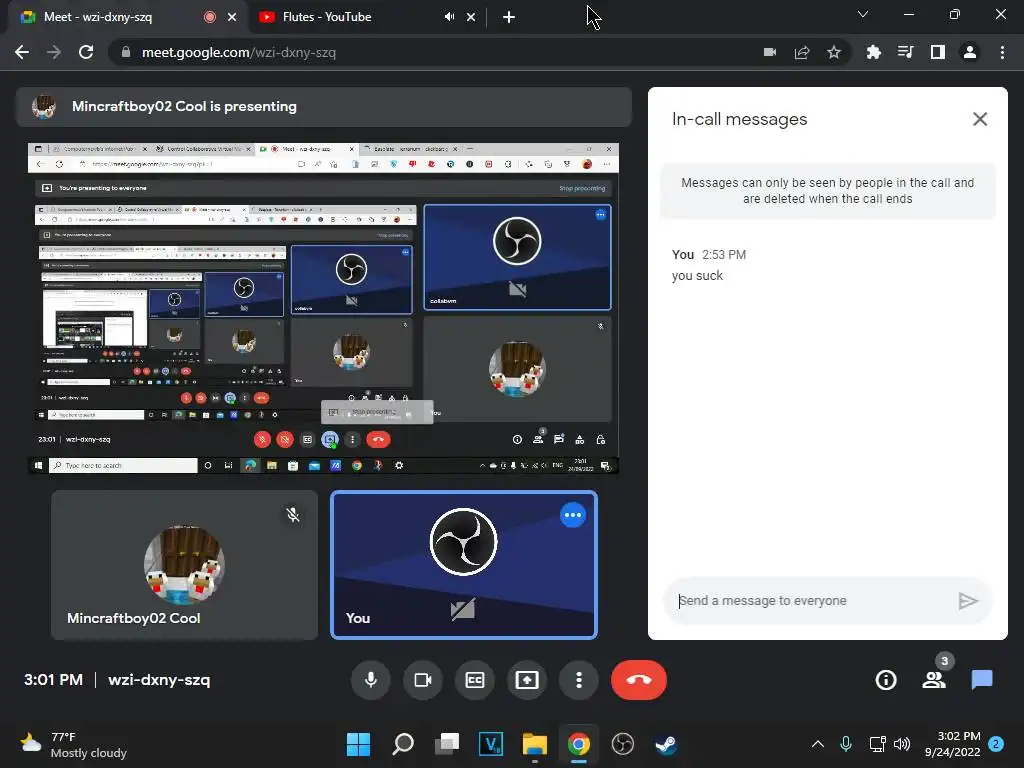The width and height of the screenshot is (1024, 768).
Task: Click the Mincraftboy02 Cool is presenting banner
Action: point(323,106)
